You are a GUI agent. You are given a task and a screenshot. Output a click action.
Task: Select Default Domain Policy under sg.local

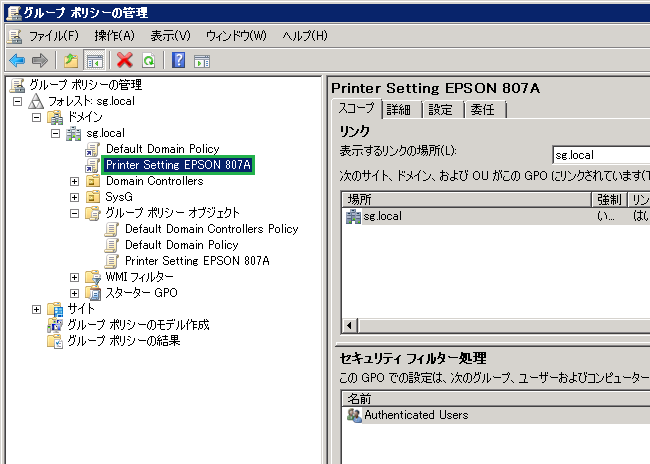(162, 149)
